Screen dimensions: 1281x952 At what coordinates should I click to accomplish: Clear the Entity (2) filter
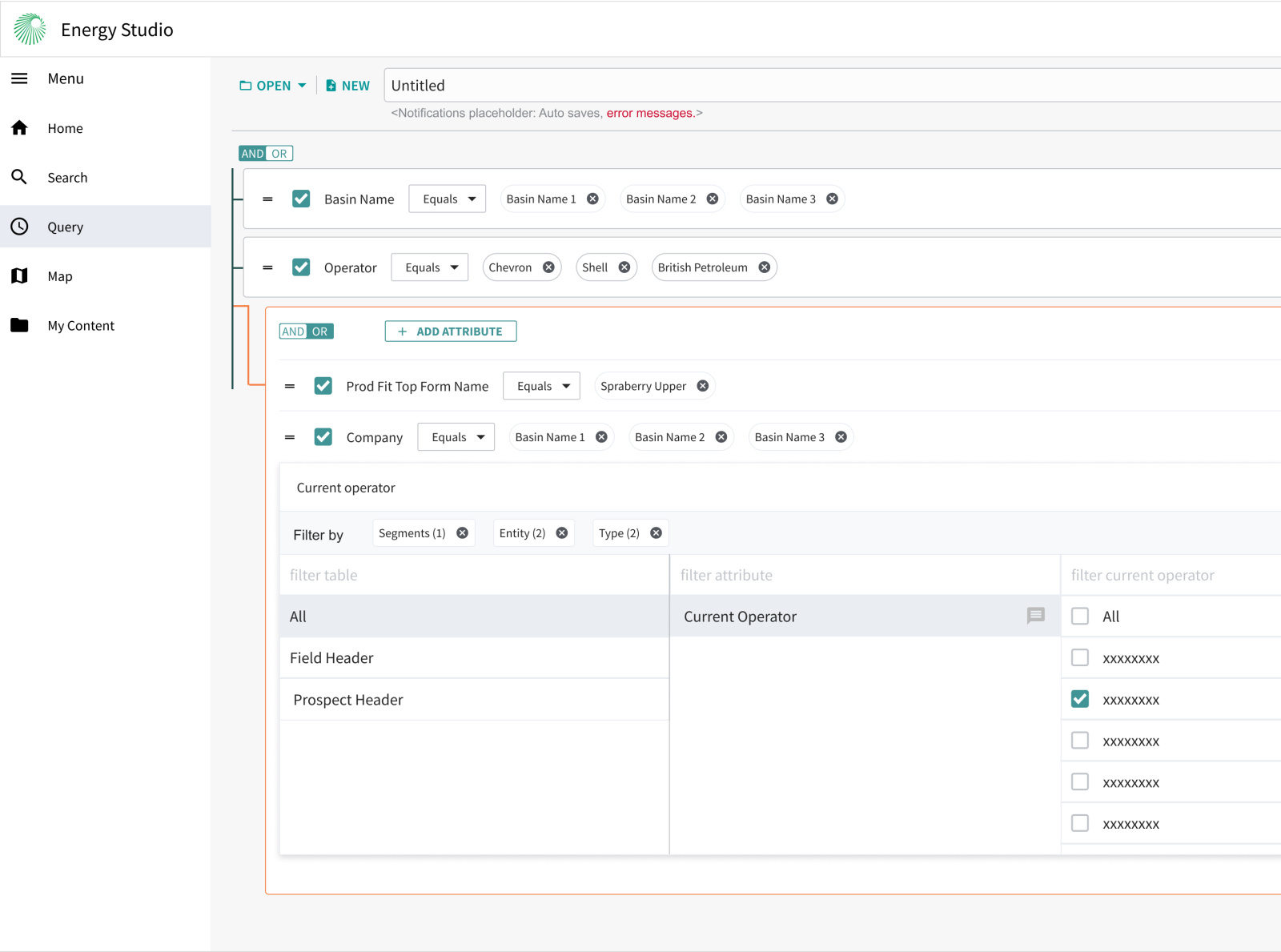pos(562,533)
